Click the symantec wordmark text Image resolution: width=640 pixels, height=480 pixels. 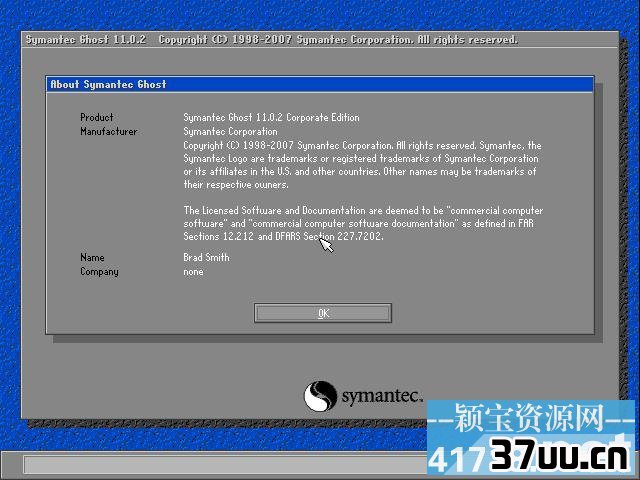[382, 396]
